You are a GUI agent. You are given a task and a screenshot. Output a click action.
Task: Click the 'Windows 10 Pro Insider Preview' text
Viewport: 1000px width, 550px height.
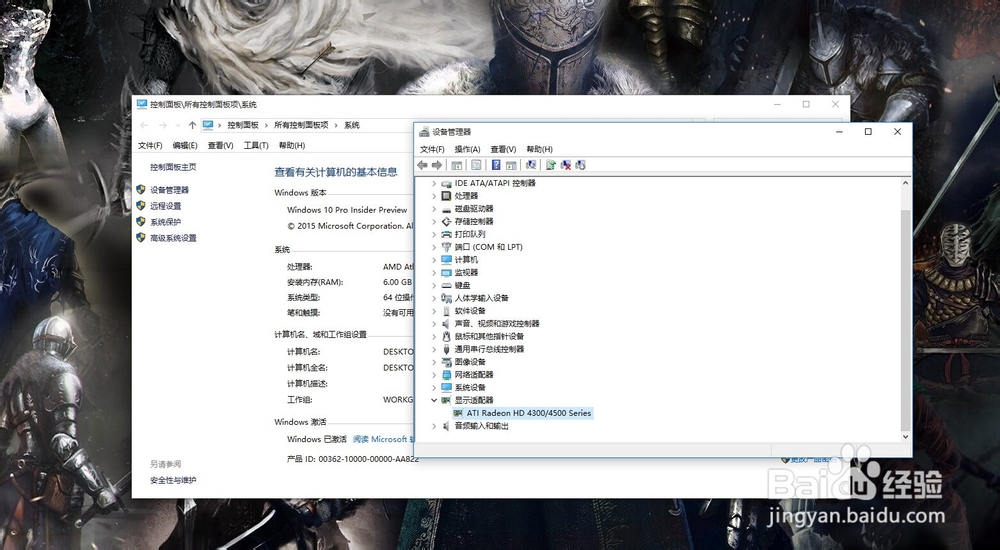coord(347,210)
